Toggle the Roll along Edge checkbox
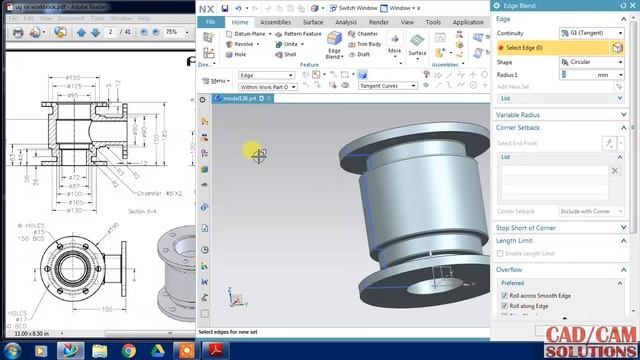Image resolution: width=640 pixels, height=360 pixels. pos(504,306)
